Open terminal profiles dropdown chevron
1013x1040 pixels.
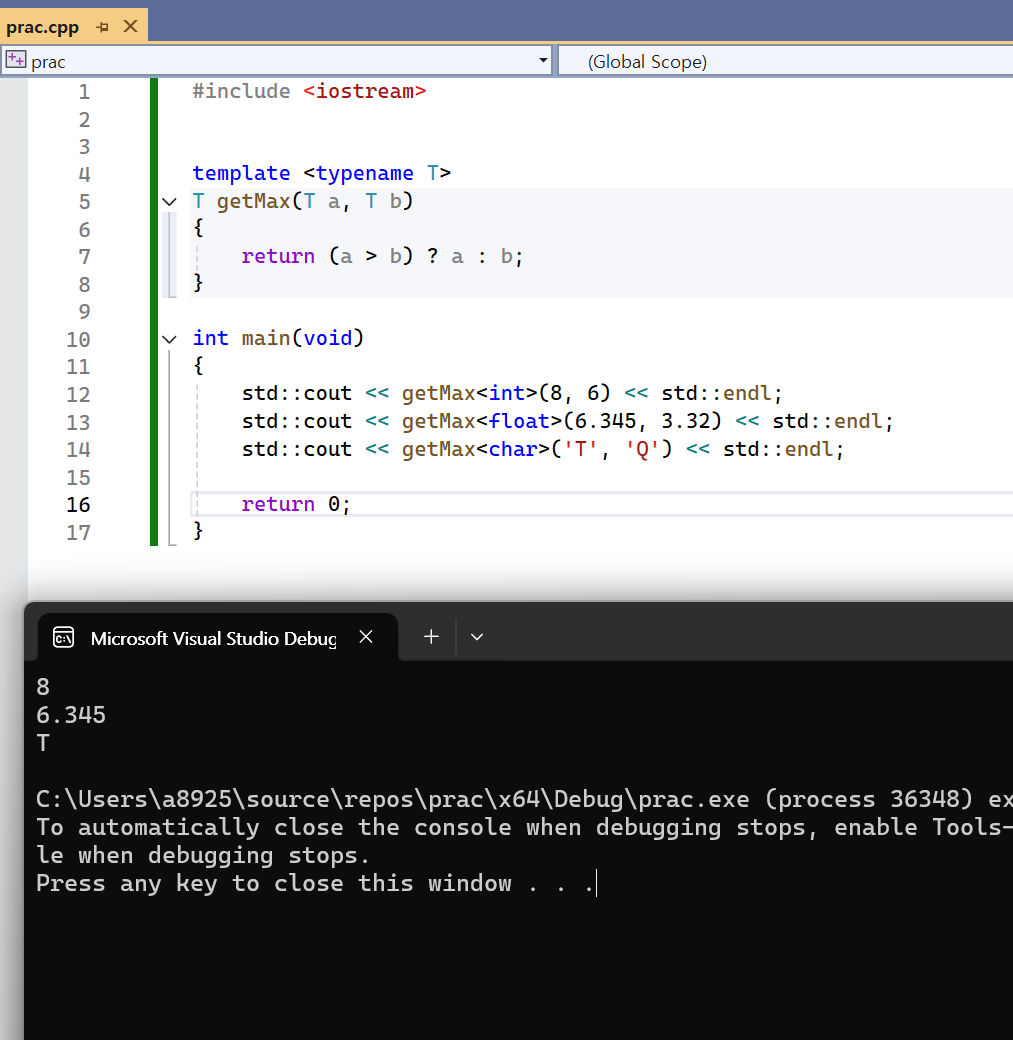[476, 637]
